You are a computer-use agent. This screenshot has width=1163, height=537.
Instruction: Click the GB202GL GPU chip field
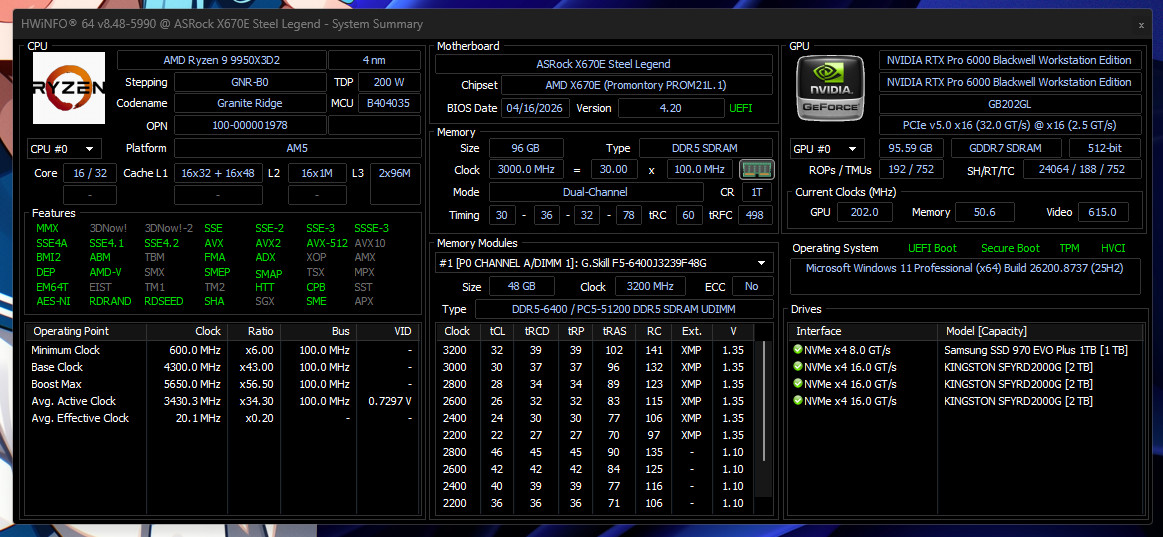(1009, 103)
